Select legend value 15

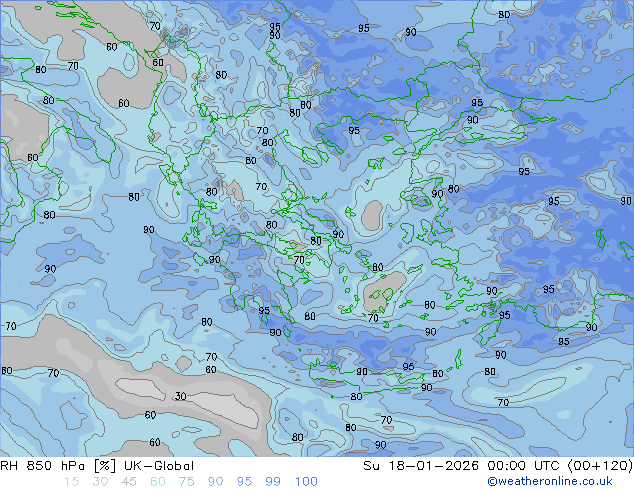(72, 482)
